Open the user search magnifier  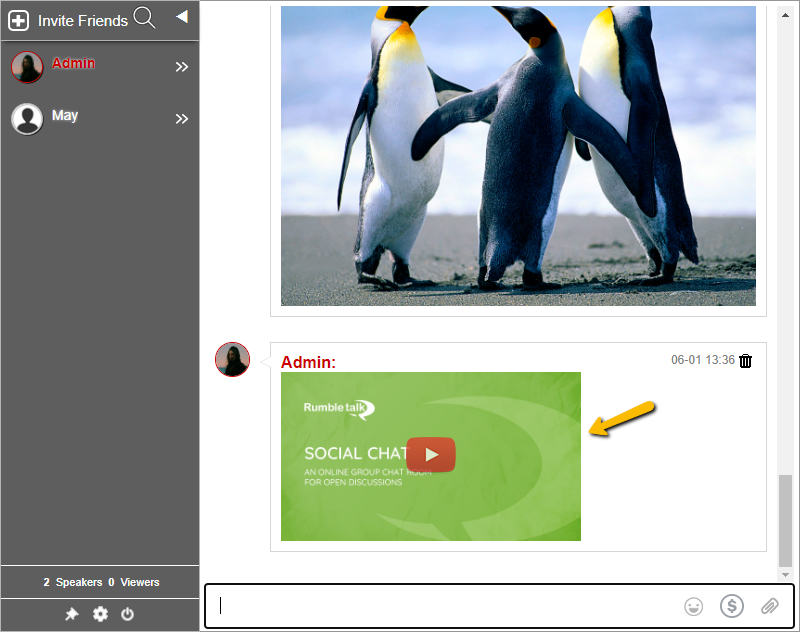(x=145, y=18)
